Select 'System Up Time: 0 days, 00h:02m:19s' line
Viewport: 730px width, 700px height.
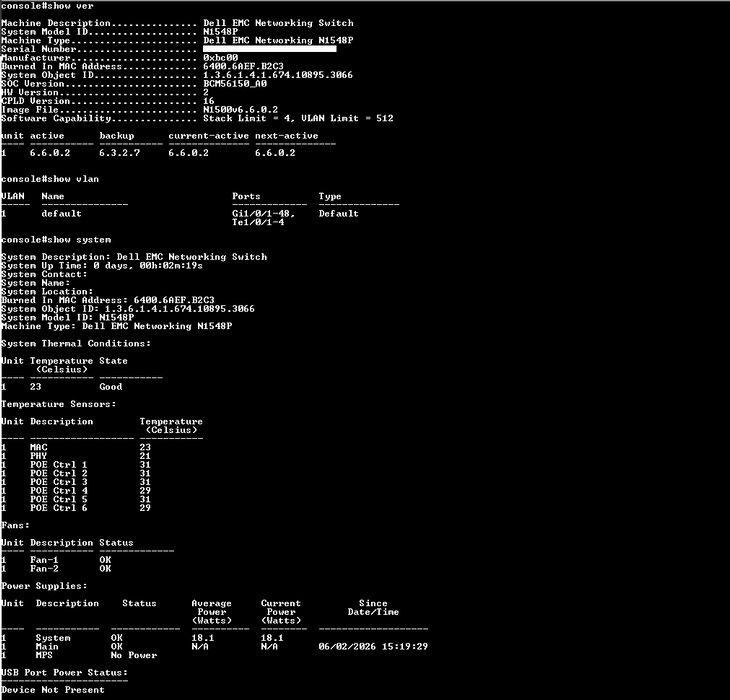(102, 266)
